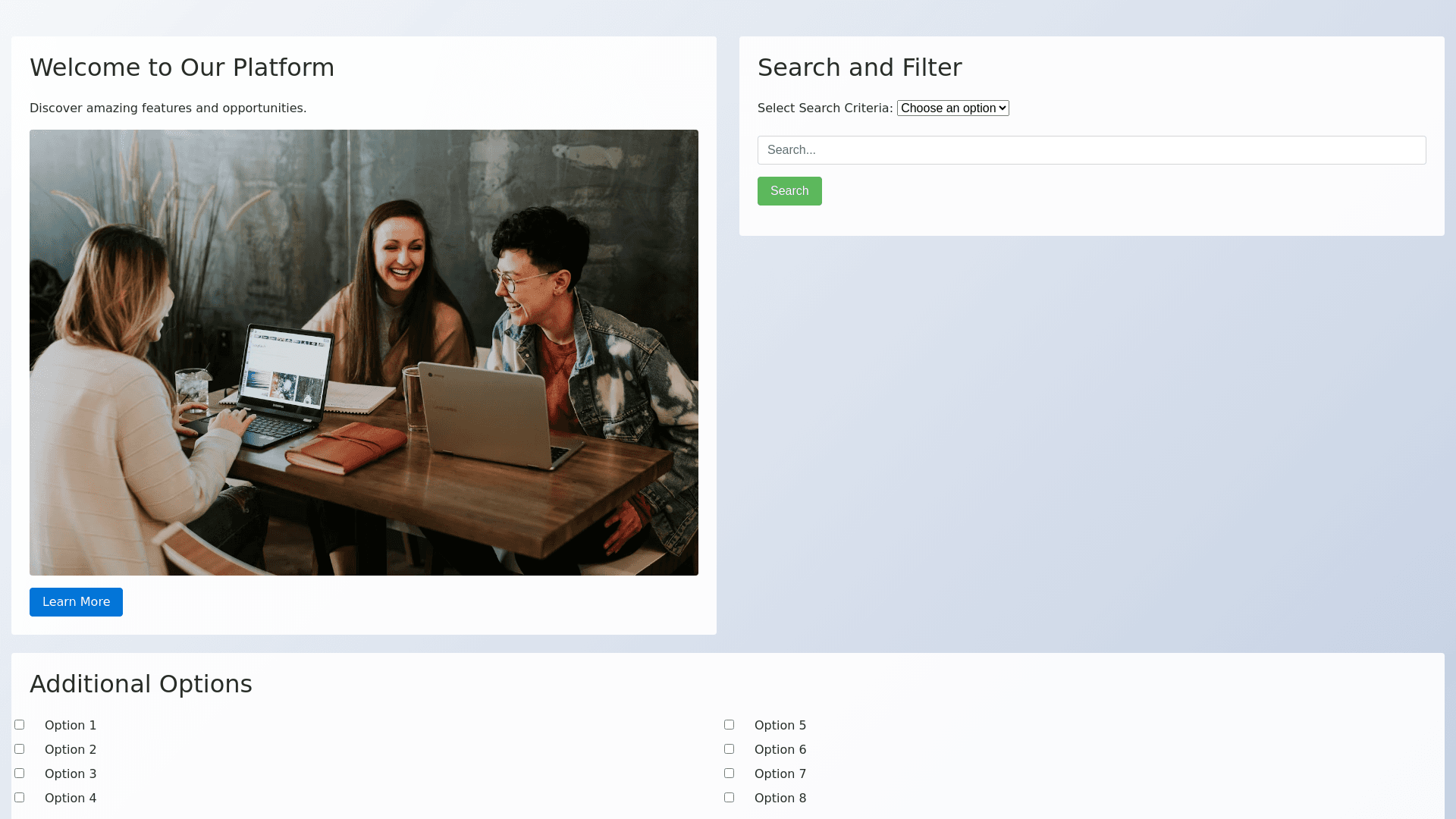Focus the Search... text field
The image size is (1456, 819).
pyautogui.click(x=1091, y=150)
